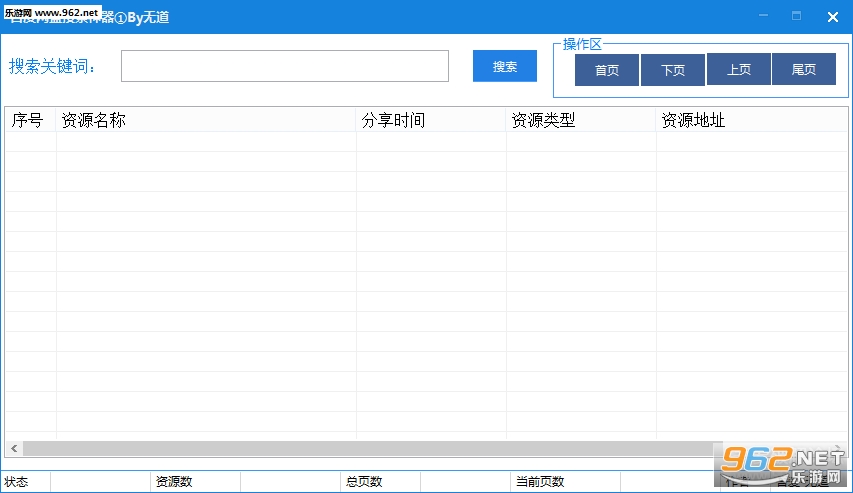Maximize the application window
Screen dimensions: 853x493
(x=796, y=16)
